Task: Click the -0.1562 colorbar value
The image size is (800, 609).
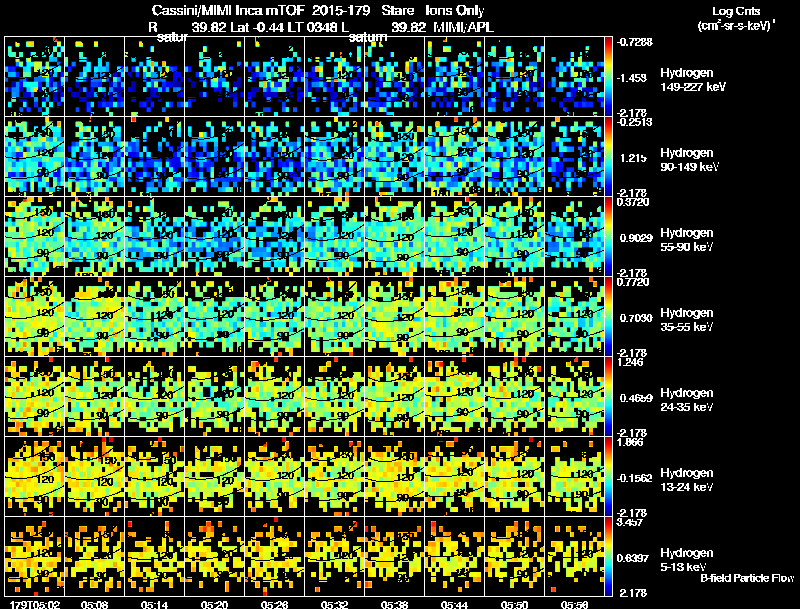Action: click(635, 478)
